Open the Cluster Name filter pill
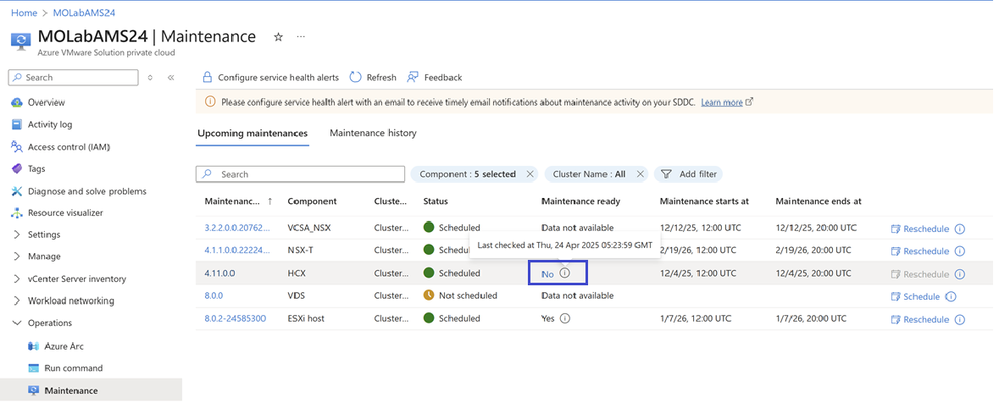 (x=589, y=174)
